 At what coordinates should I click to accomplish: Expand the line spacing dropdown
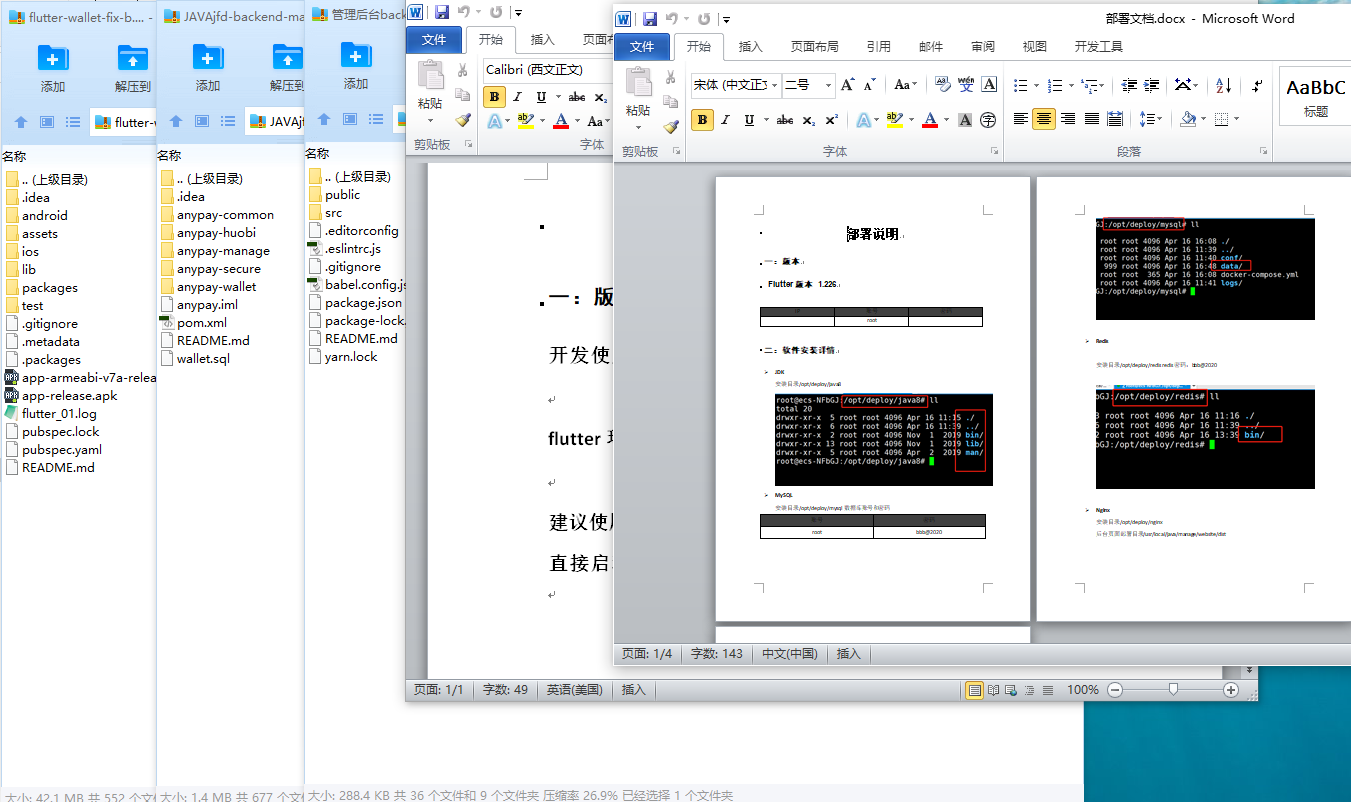[x=1158, y=119]
